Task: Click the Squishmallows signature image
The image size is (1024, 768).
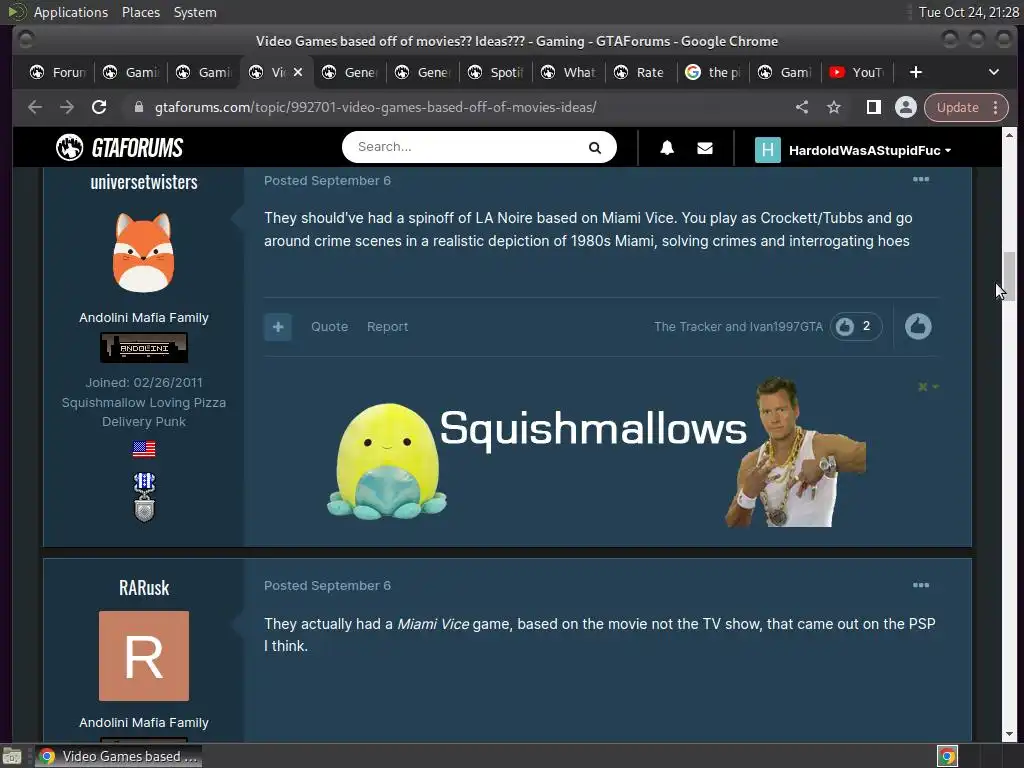Action: [596, 452]
